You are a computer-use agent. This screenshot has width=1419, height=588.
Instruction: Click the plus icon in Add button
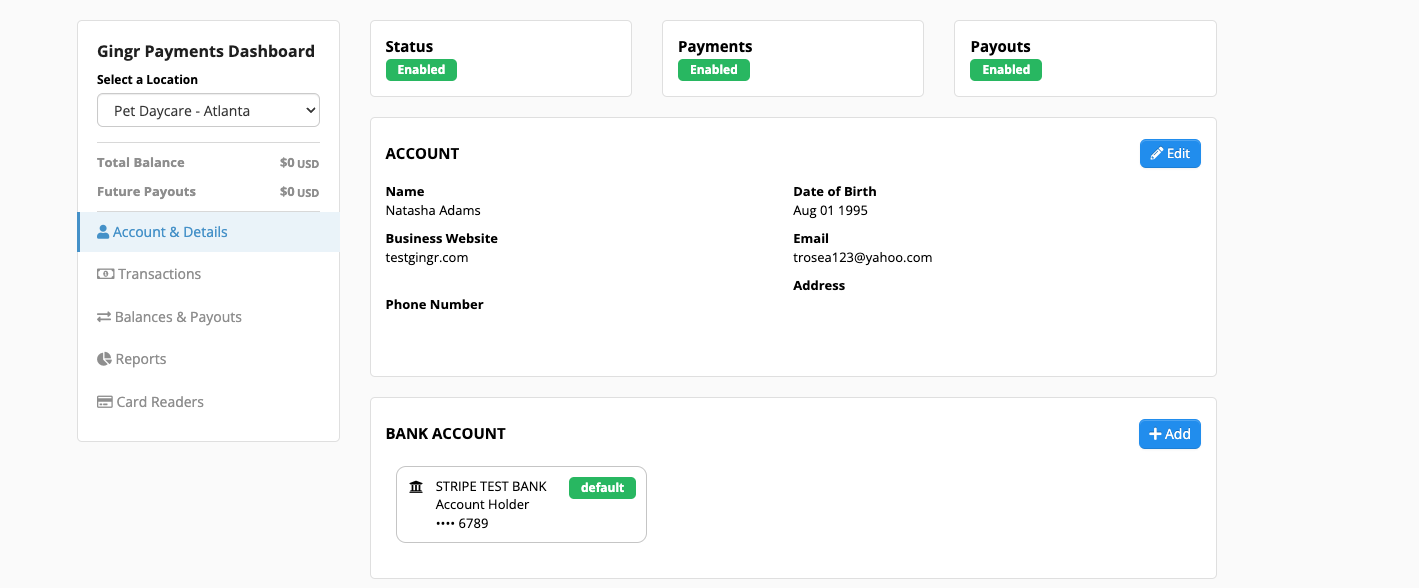click(1155, 434)
